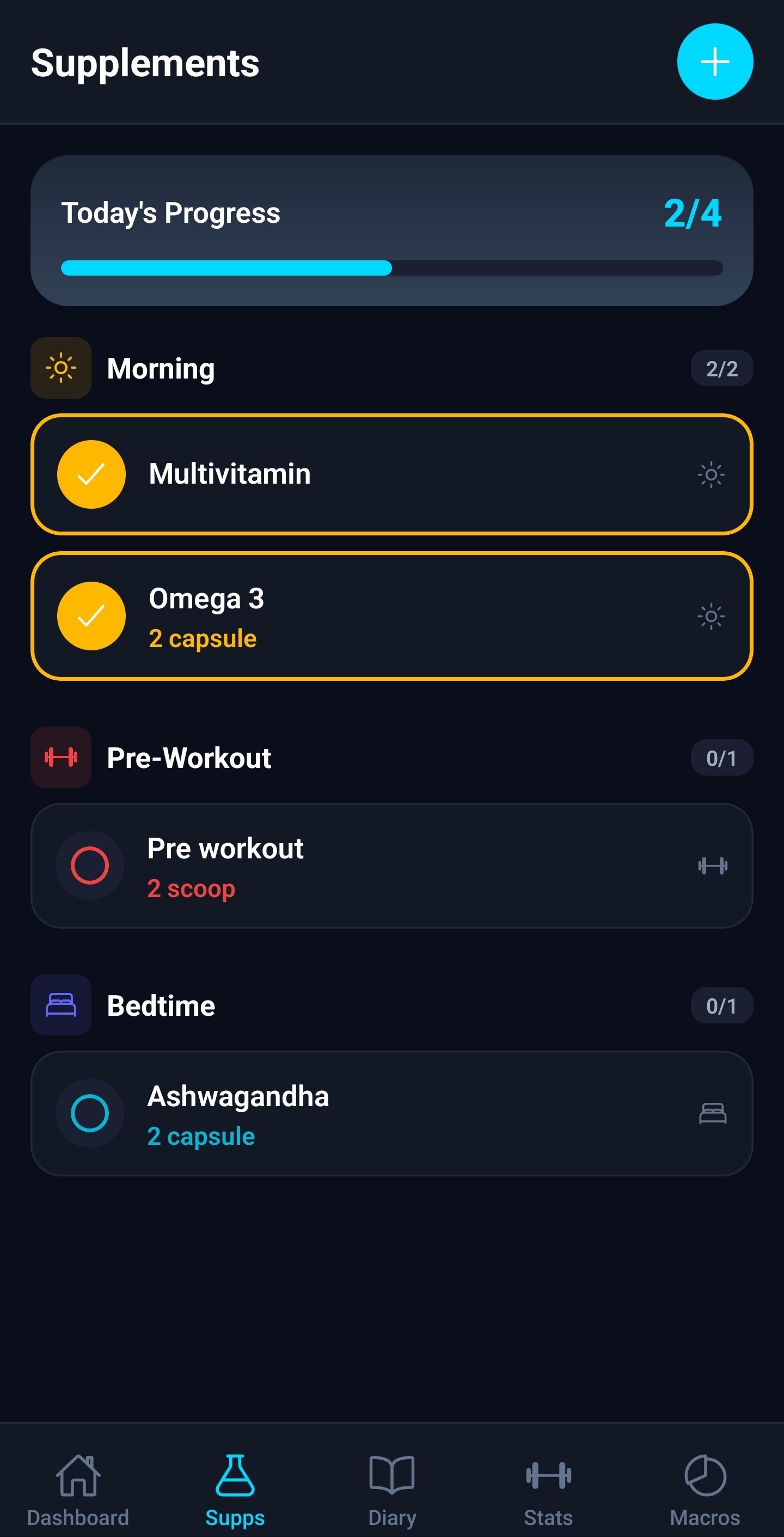Screen dimensions: 784x1537
Task: Uncheck the Multivitamin taken checkmark
Action: (x=91, y=474)
